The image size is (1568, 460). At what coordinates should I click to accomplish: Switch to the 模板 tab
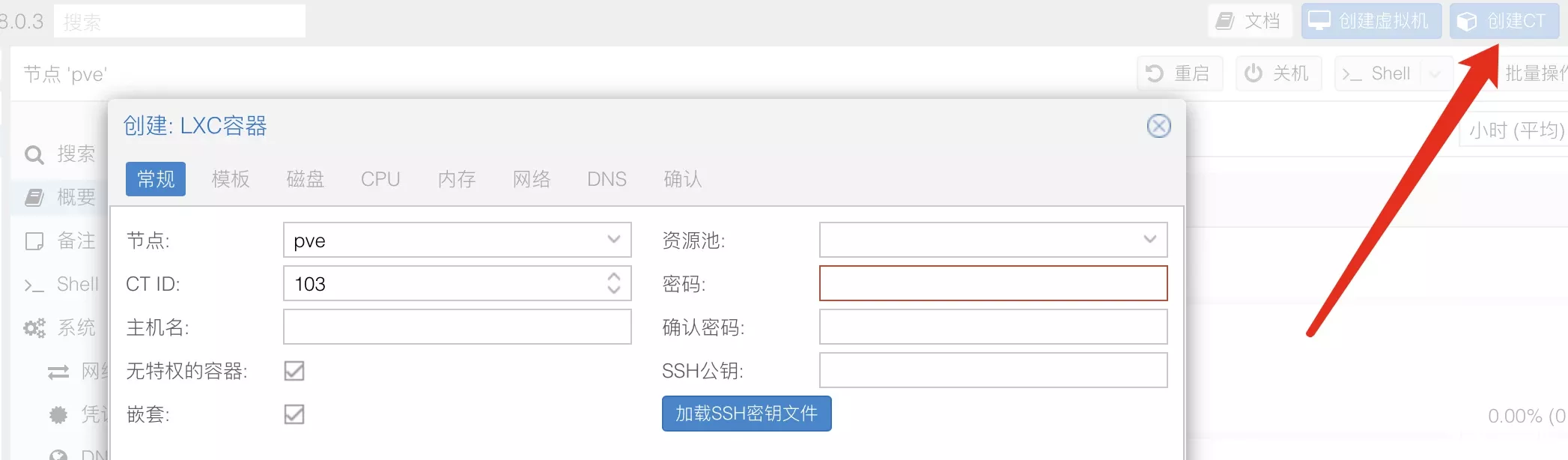[231, 179]
